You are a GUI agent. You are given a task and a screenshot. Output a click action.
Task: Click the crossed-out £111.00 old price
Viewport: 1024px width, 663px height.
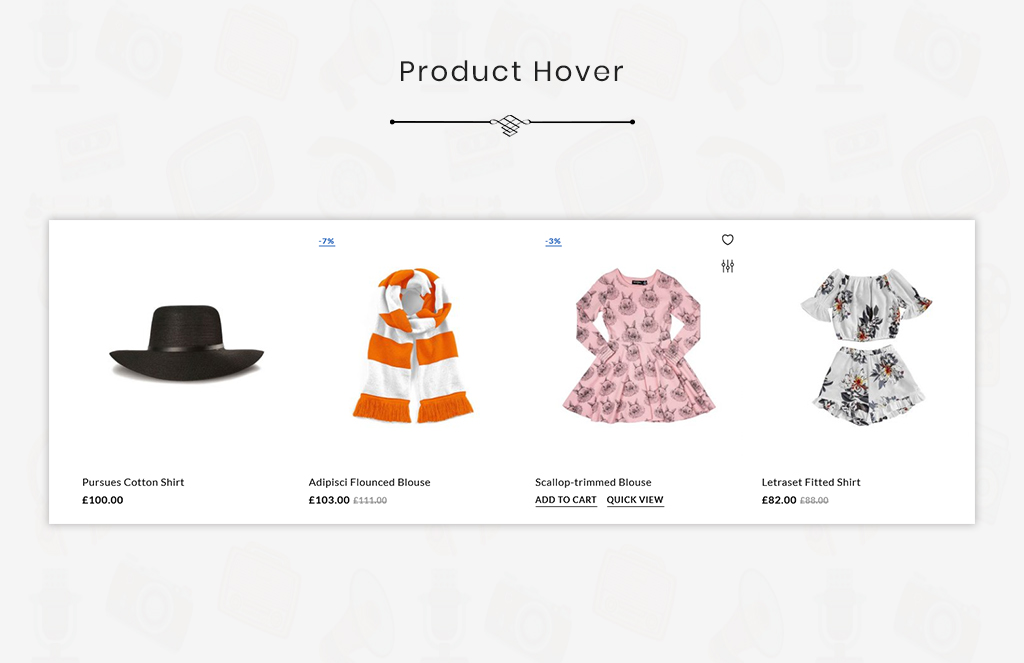(370, 500)
